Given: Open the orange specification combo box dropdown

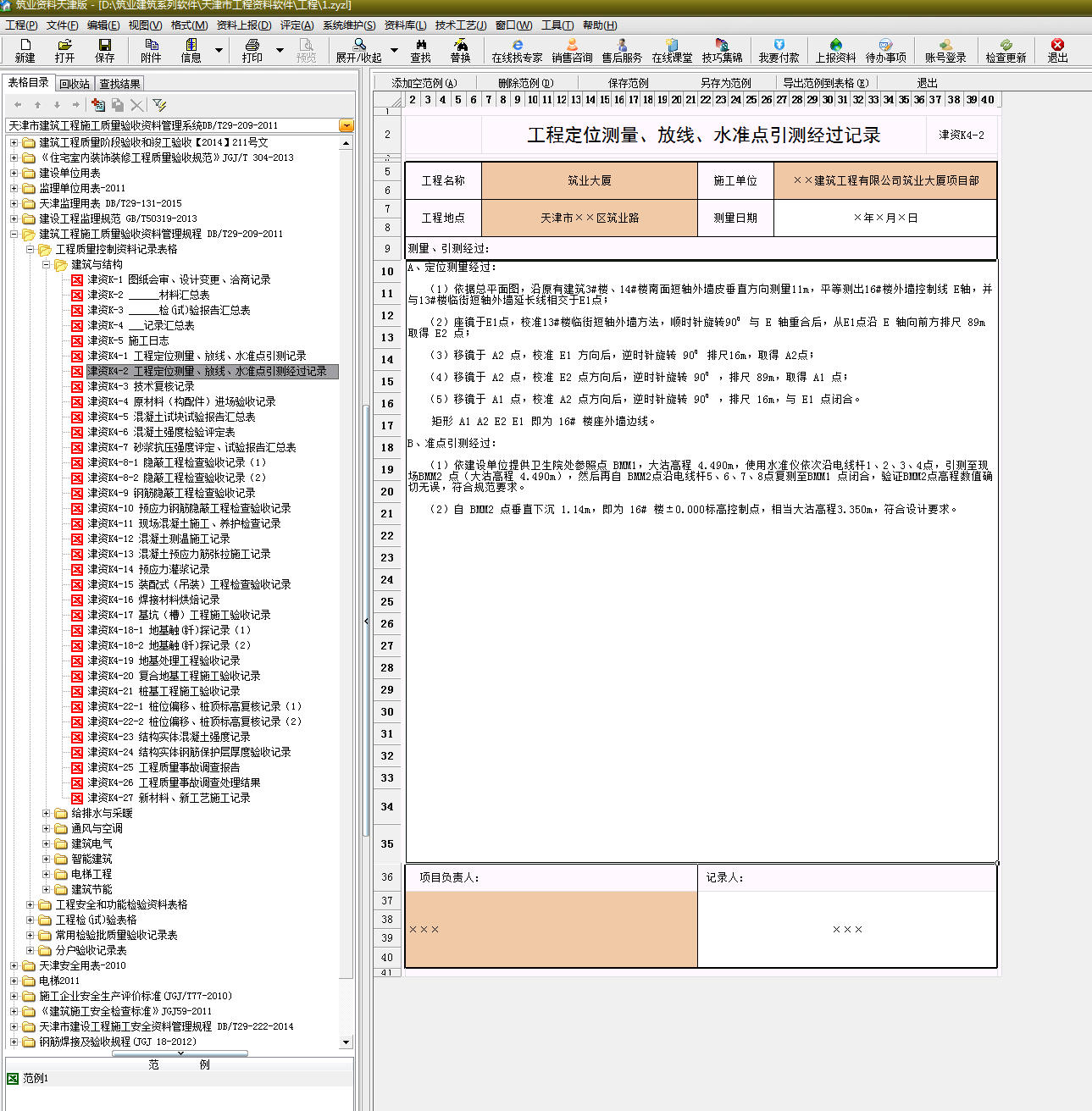Looking at the screenshot, I should click(346, 125).
